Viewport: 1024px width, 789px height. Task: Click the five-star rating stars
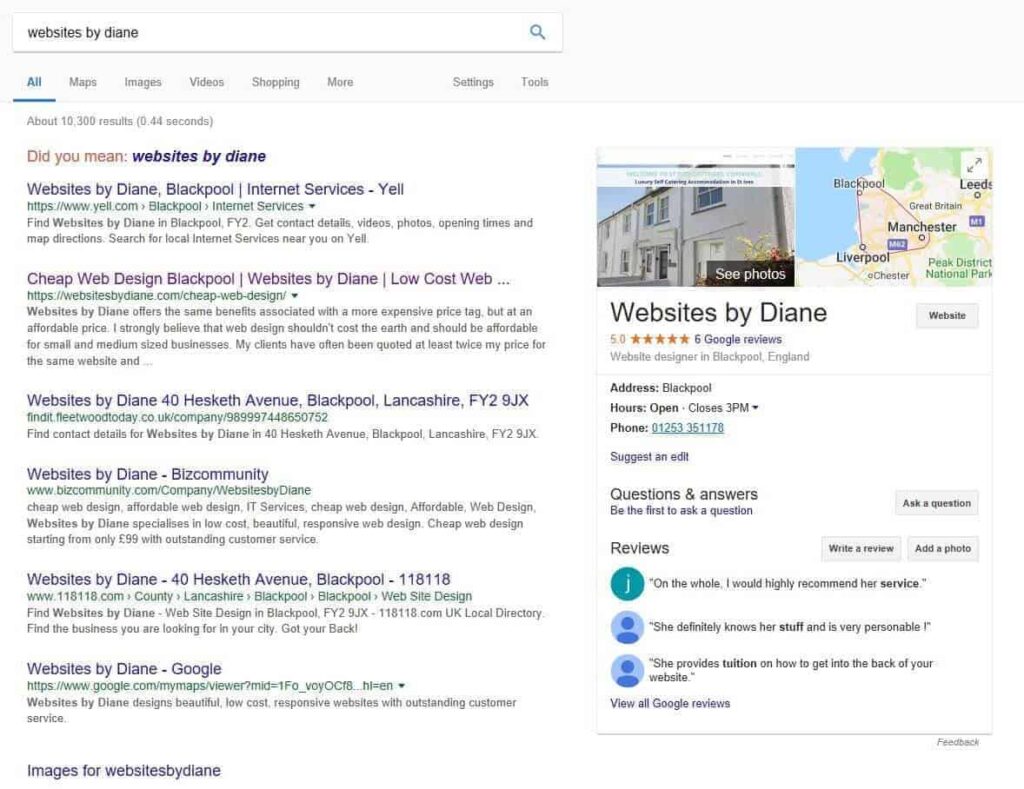[660, 339]
